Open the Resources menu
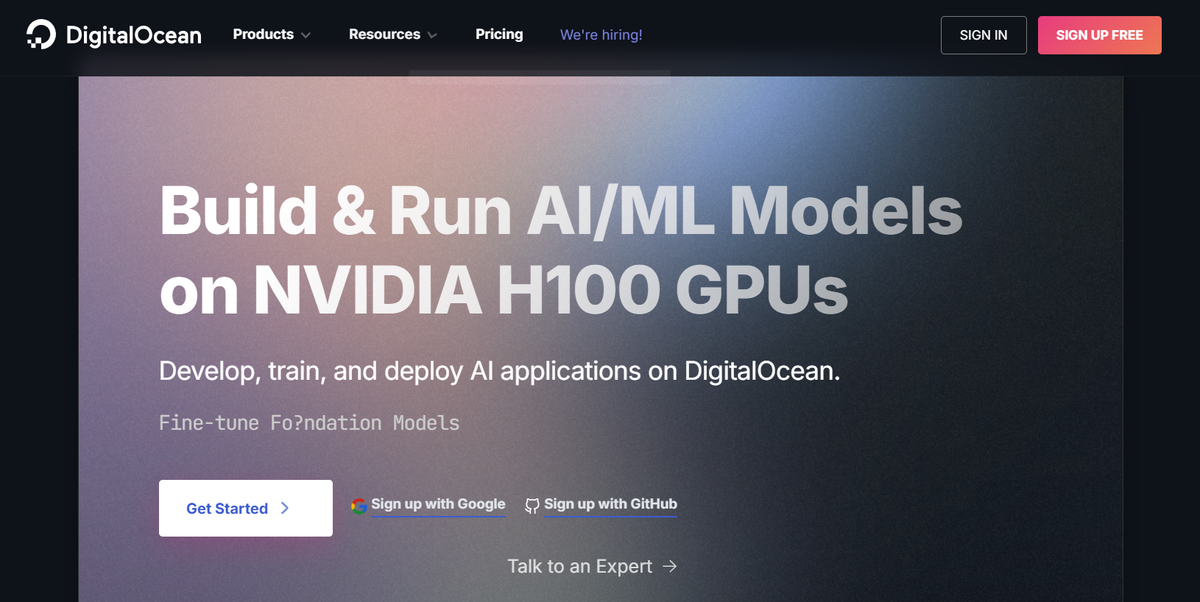 (393, 34)
